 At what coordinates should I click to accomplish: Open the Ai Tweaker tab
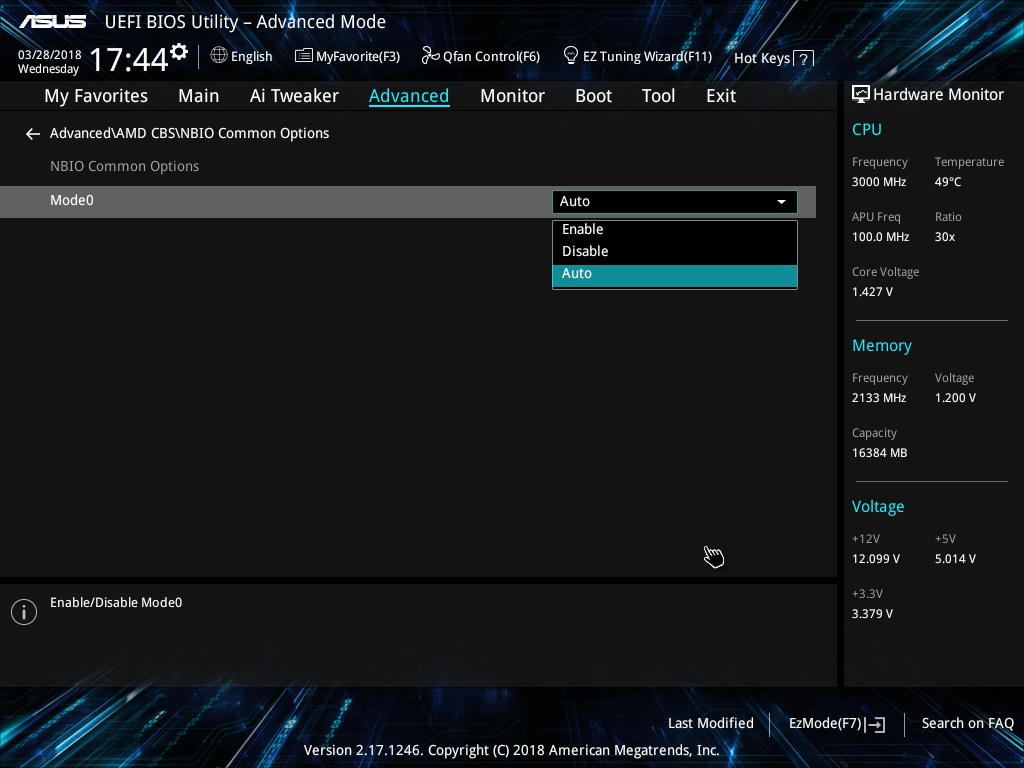pyautogui.click(x=294, y=96)
